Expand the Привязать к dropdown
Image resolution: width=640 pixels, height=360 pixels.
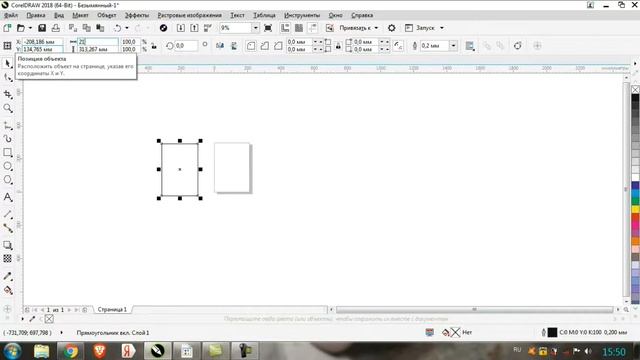[376, 28]
